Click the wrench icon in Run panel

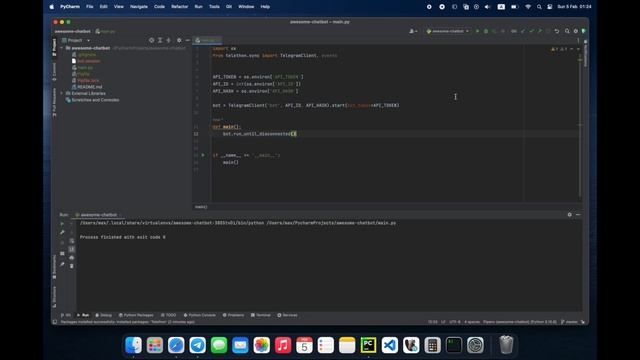tap(62, 232)
